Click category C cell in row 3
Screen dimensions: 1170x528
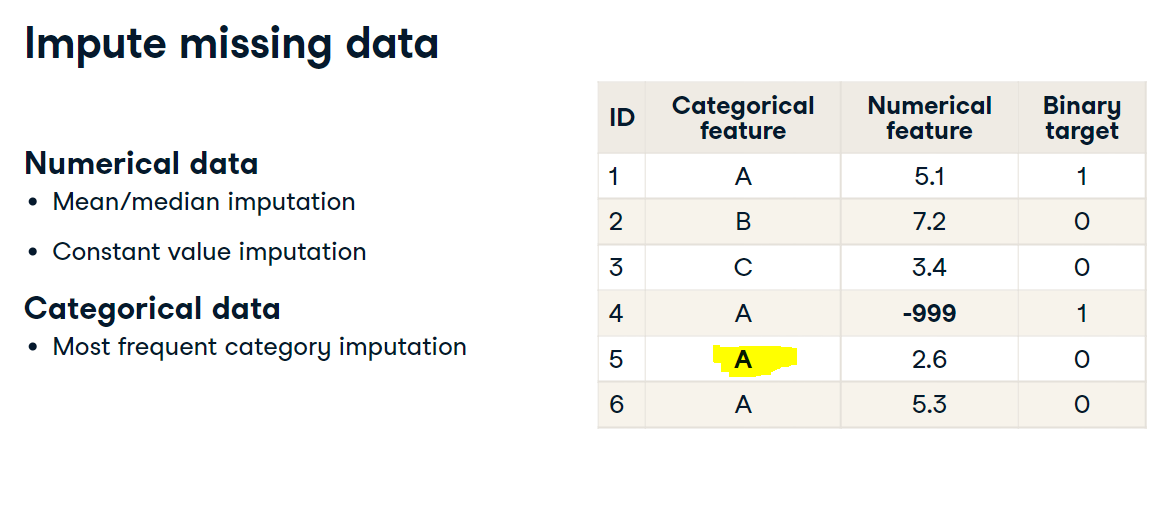coord(742,268)
